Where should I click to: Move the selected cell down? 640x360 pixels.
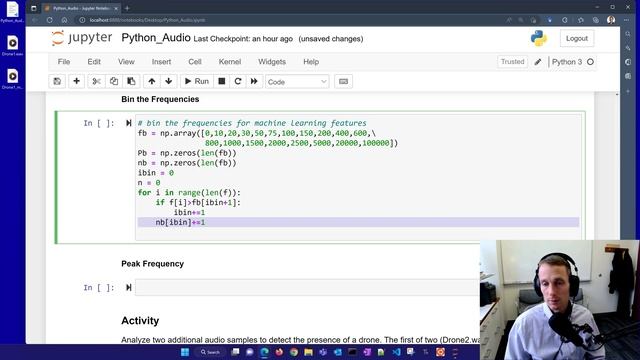click(169, 81)
